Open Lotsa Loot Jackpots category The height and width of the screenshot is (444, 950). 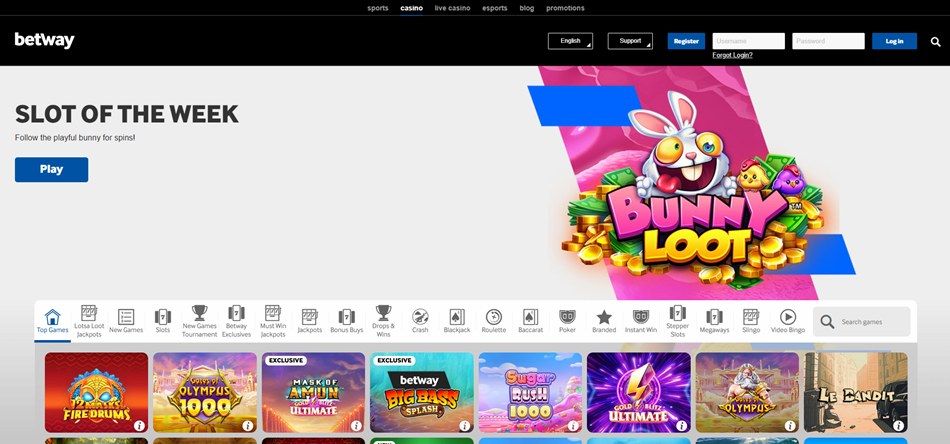coord(89,321)
